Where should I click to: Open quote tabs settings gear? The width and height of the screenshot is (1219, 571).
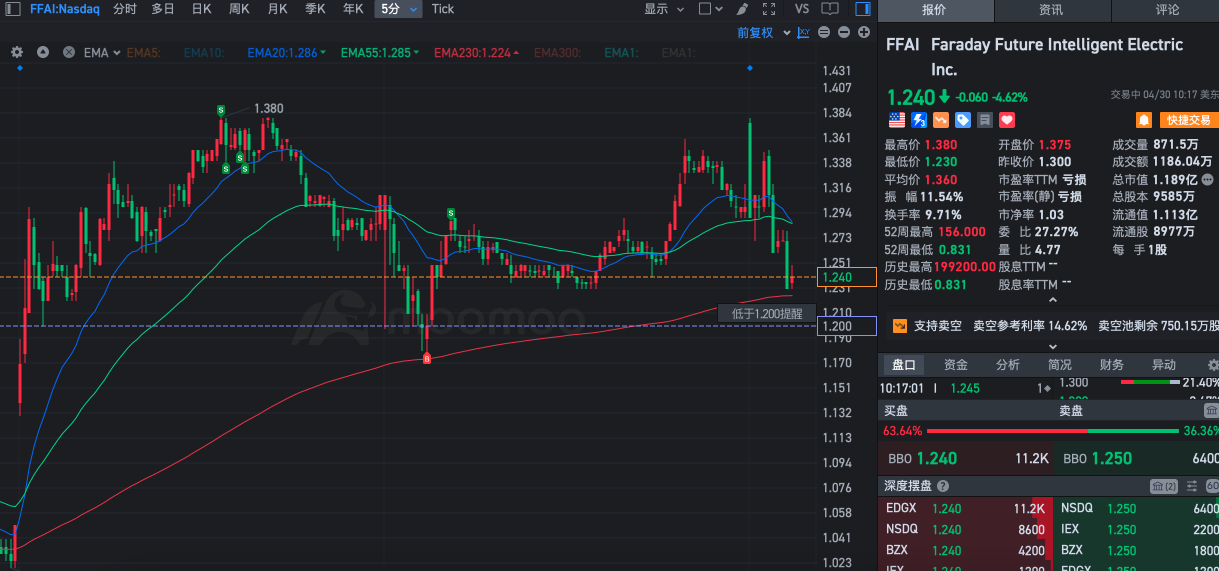[x=1212, y=365]
